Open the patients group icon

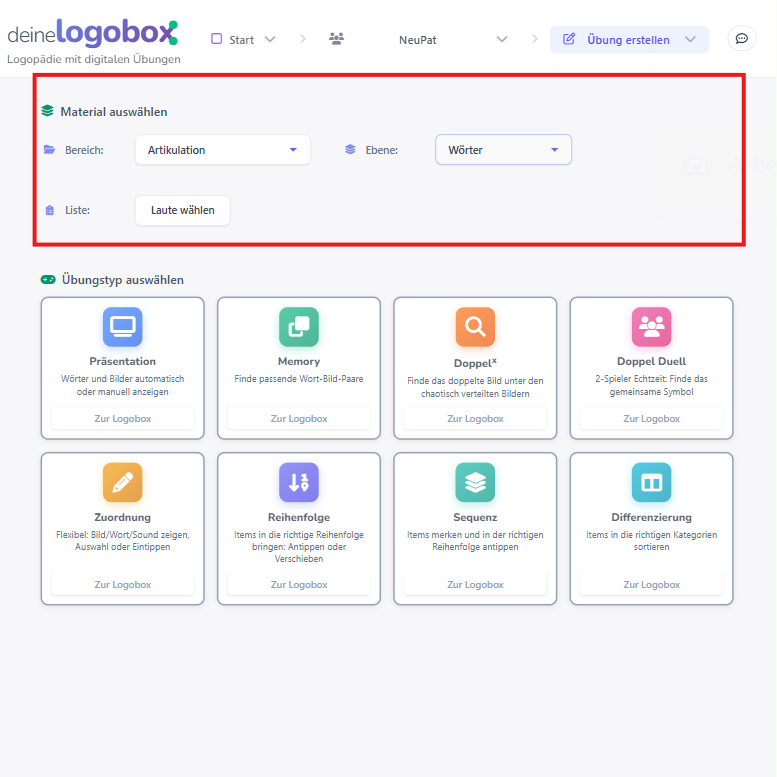[x=336, y=39]
